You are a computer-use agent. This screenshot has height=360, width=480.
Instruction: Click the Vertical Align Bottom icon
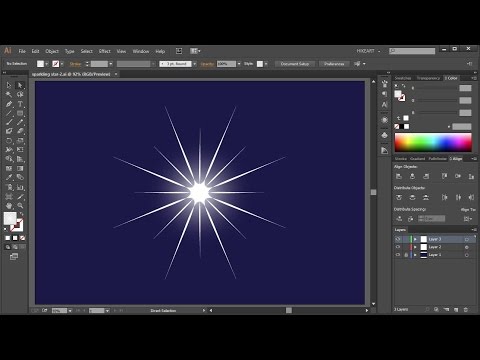click(x=471, y=176)
